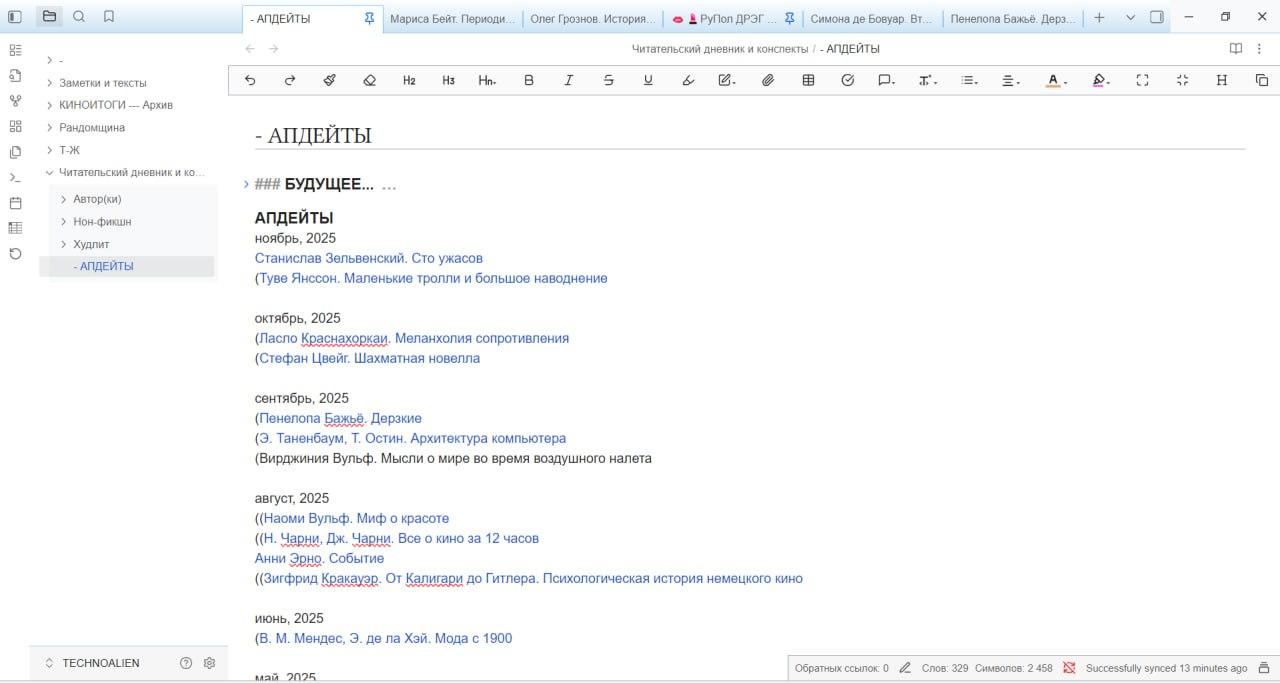1280x683 pixels.
Task: Insert a table using the toolbar icon
Action: click(806, 80)
